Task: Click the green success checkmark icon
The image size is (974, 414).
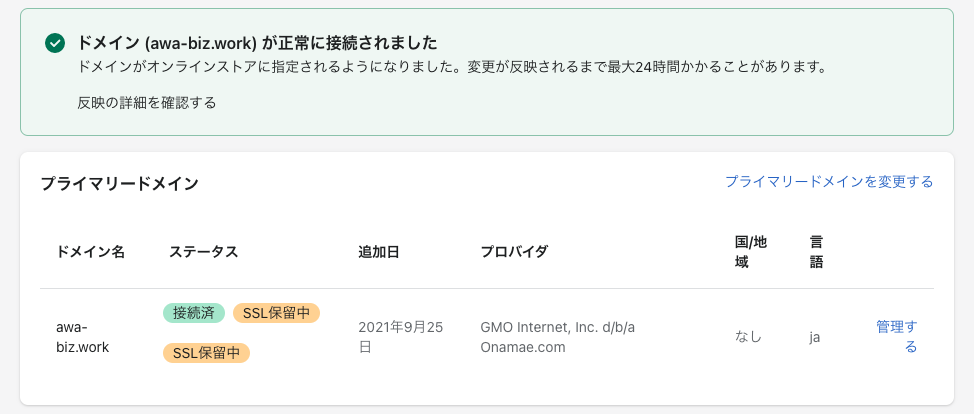Action: [55, 44]
